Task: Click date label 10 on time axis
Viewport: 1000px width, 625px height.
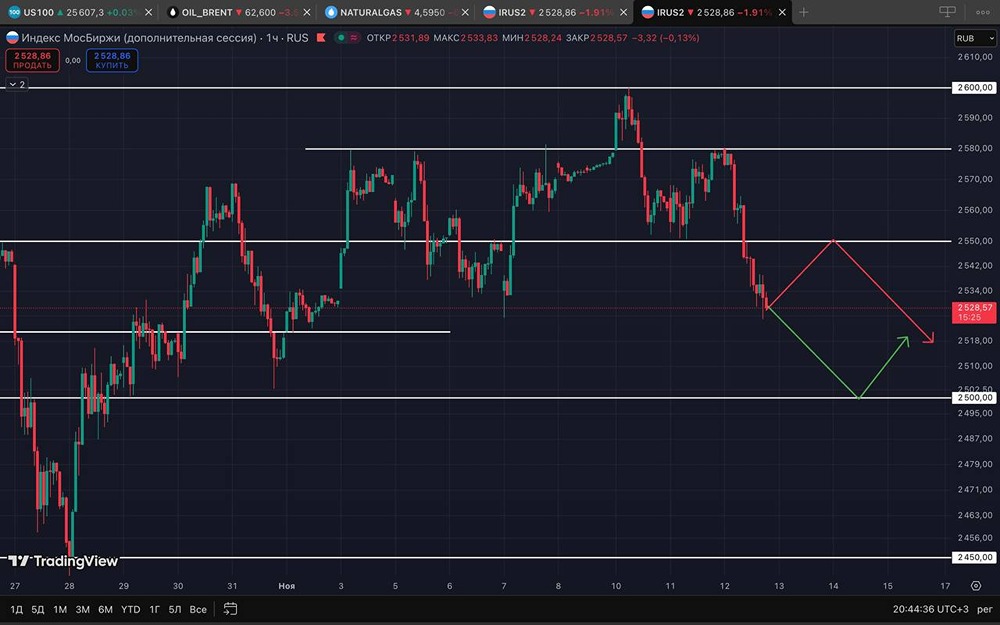Action: coord(616,585)
